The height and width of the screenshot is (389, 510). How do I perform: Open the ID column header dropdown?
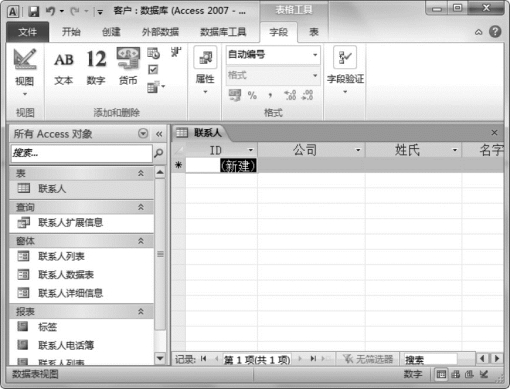click(x=251, y=150)
